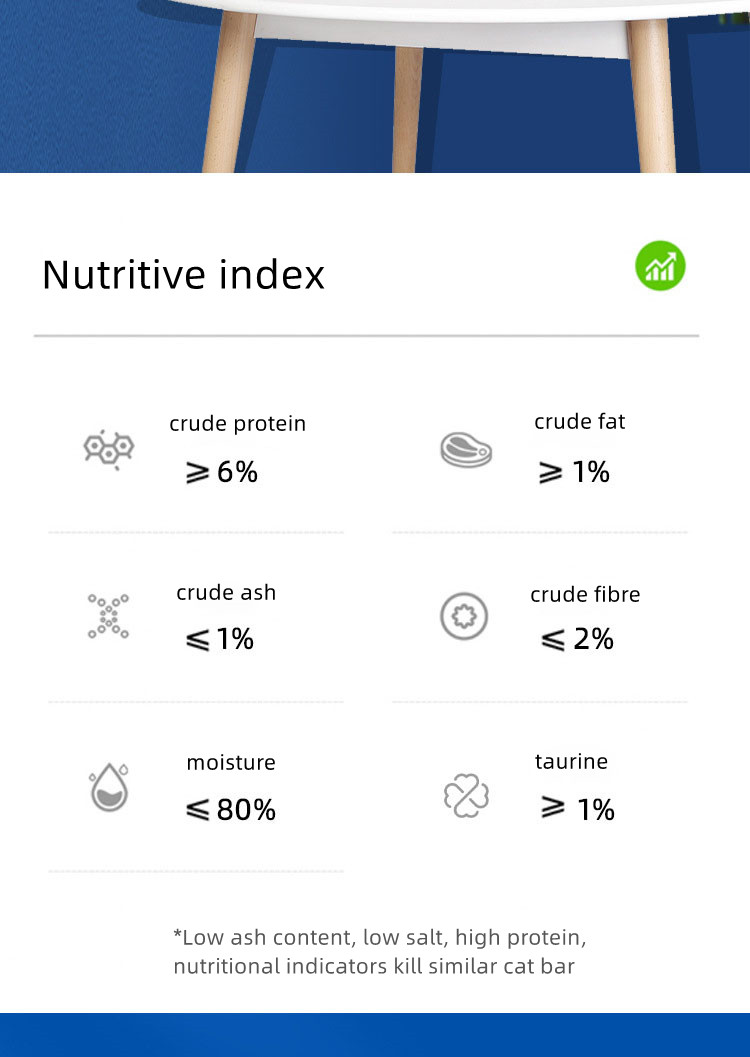
Task: Click the moisture label text
Action: 231,762
